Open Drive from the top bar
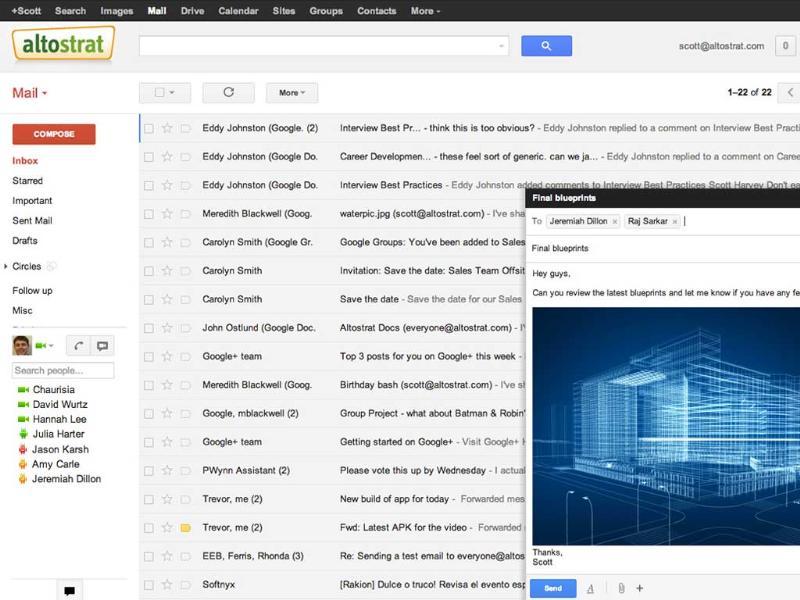Image resolution: width=800 pixels, height=600 pixels. pyautogui.click(x=192, y=11)
